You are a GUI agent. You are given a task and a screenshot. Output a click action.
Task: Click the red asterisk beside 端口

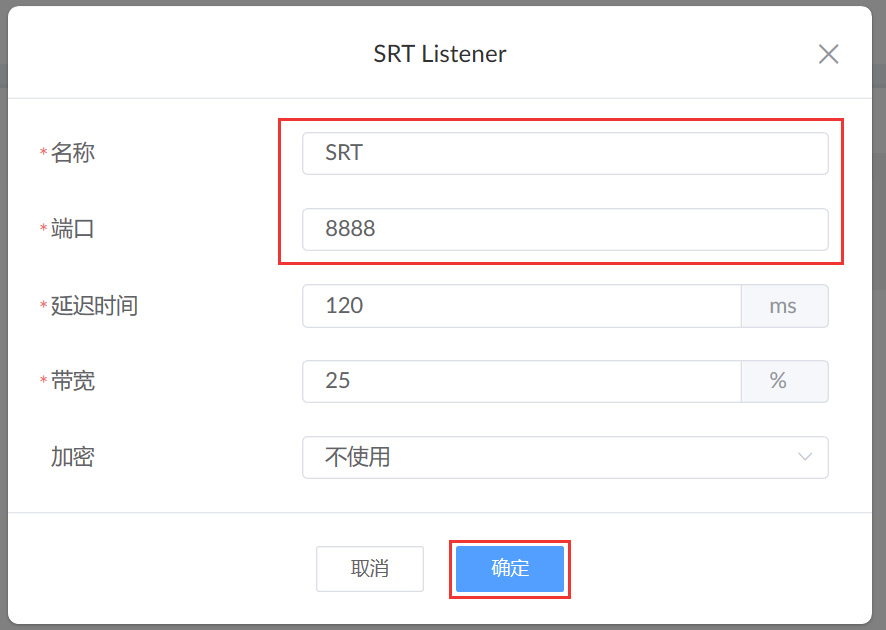pos(43,230)
